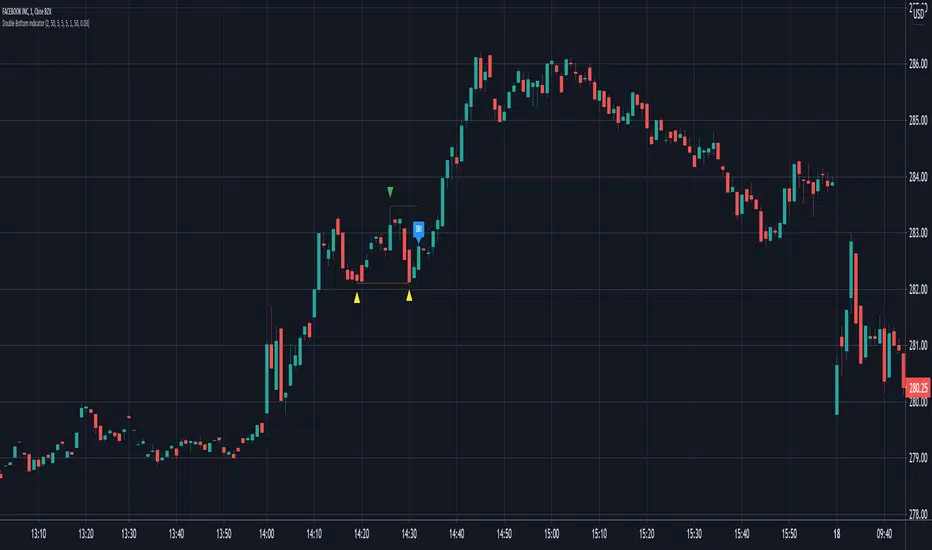Click the 18 date label on time axis
The width and height of the screenshot is (932, 550).
[x=837, y=534]
